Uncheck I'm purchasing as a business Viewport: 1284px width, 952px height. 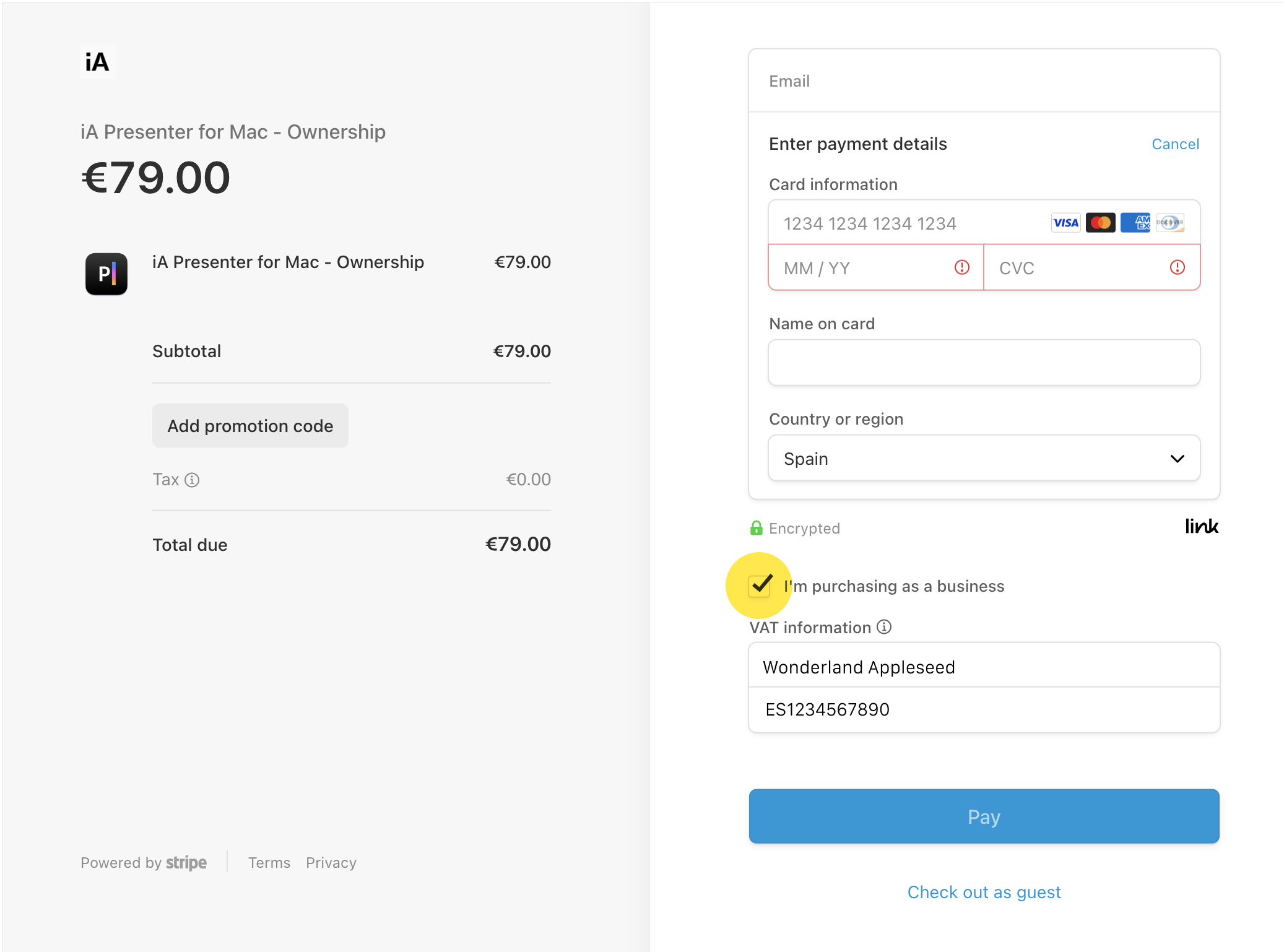tap(760, 586)
